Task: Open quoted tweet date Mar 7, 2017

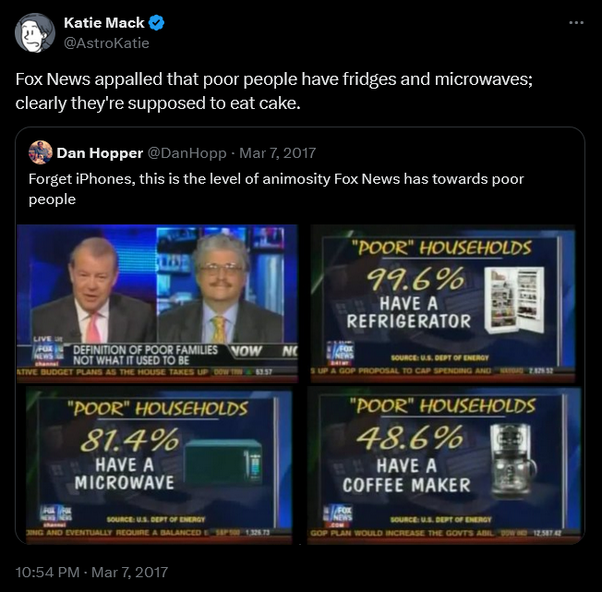Action: tap(278, 153)
